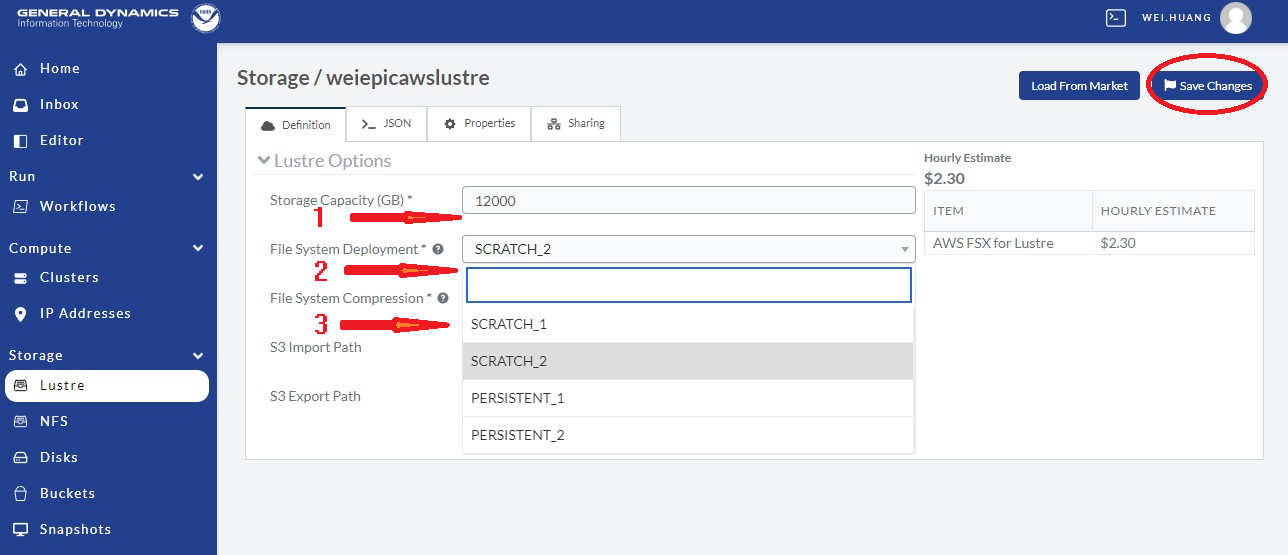
Task: Switch to the Definition tab
Action: coord(295,125)
